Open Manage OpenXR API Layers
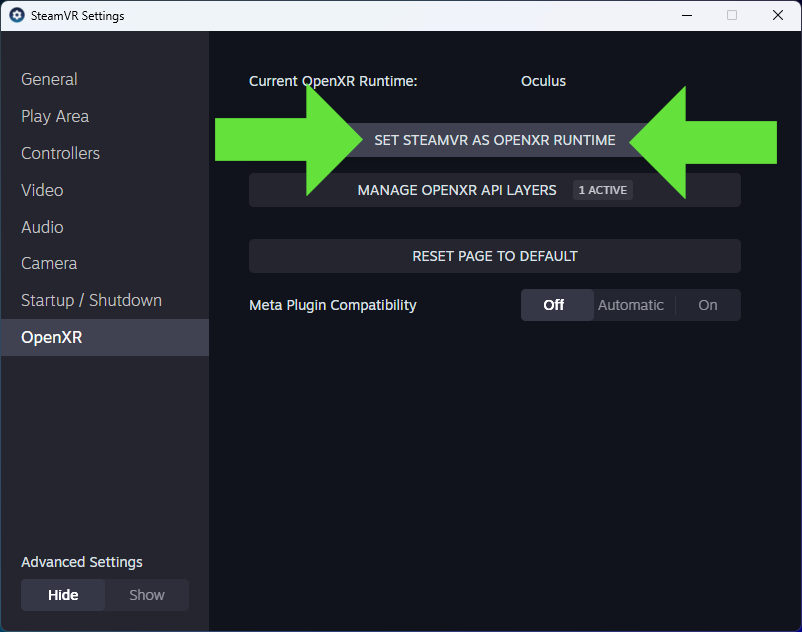Viewport: 802px width, 632px height. point(457,190)
